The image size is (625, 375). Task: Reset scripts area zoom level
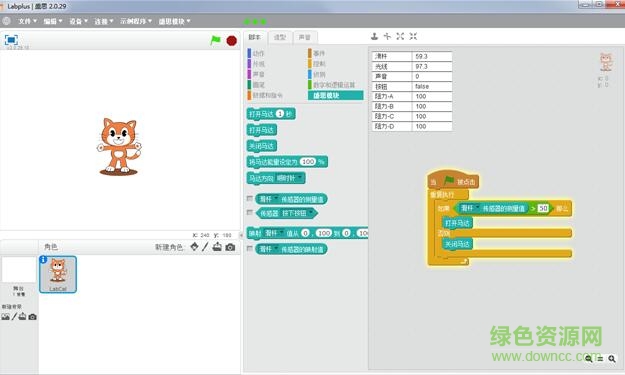[x=600, y=359]
